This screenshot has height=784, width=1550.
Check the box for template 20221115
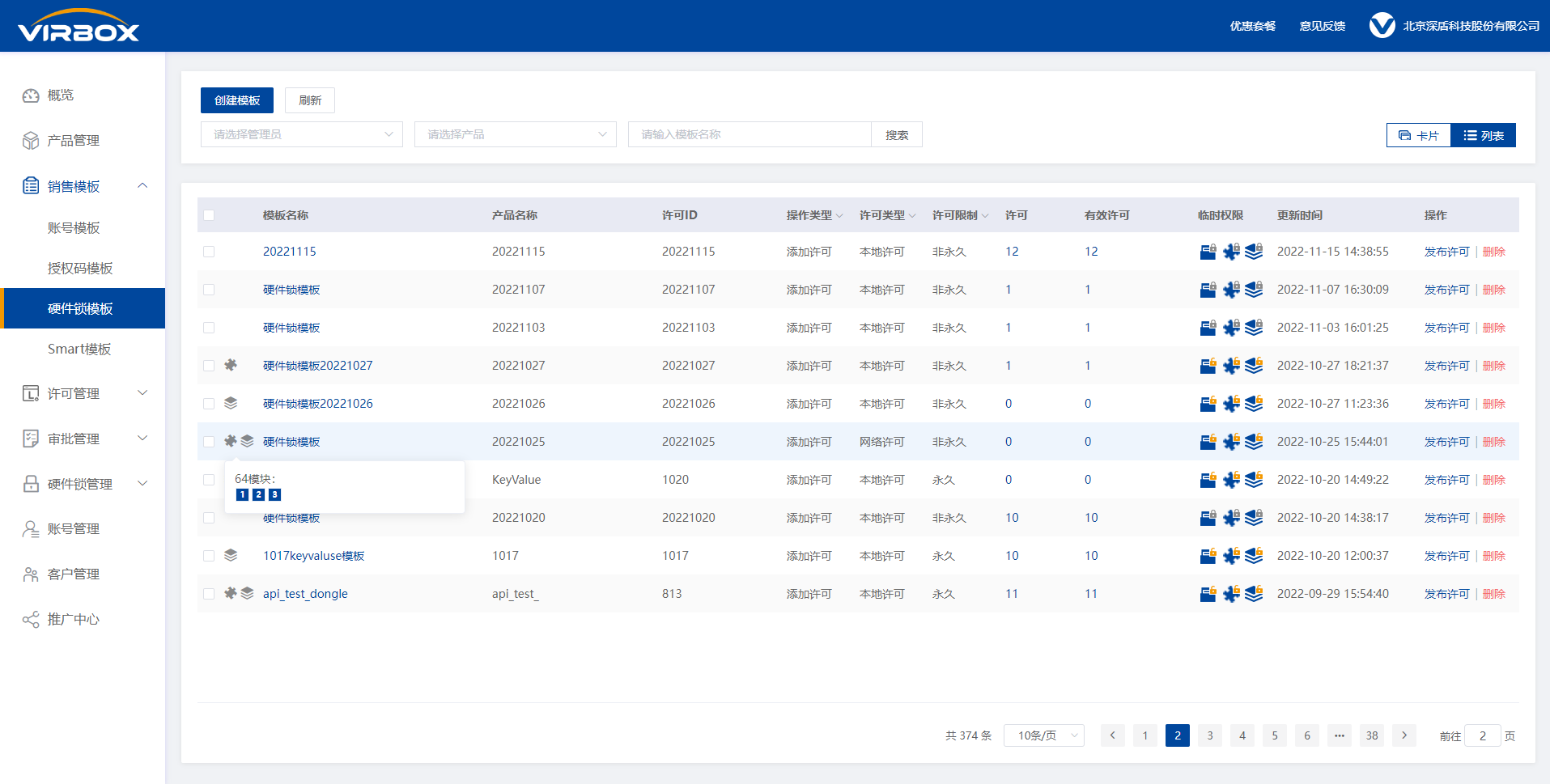pyautogui.click(x=209, y=252)
